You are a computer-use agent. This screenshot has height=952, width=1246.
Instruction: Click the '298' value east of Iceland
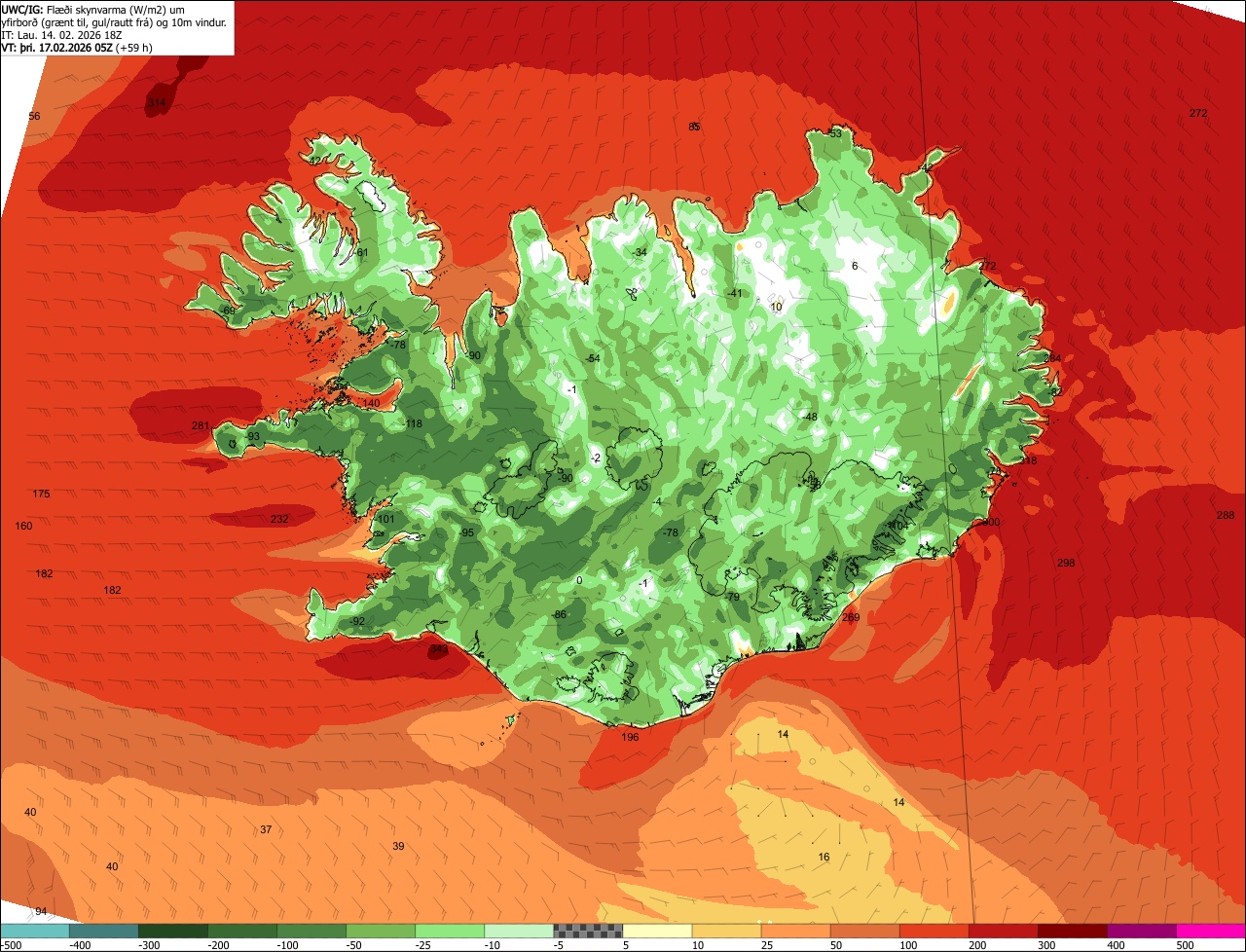click(x=1066, y=563)
